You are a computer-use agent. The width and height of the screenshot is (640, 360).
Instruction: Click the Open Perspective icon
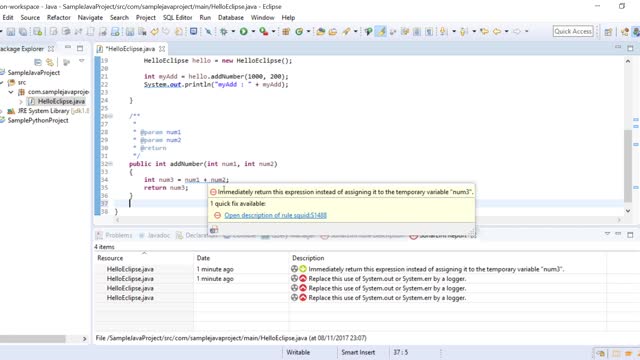click(609, 32)
